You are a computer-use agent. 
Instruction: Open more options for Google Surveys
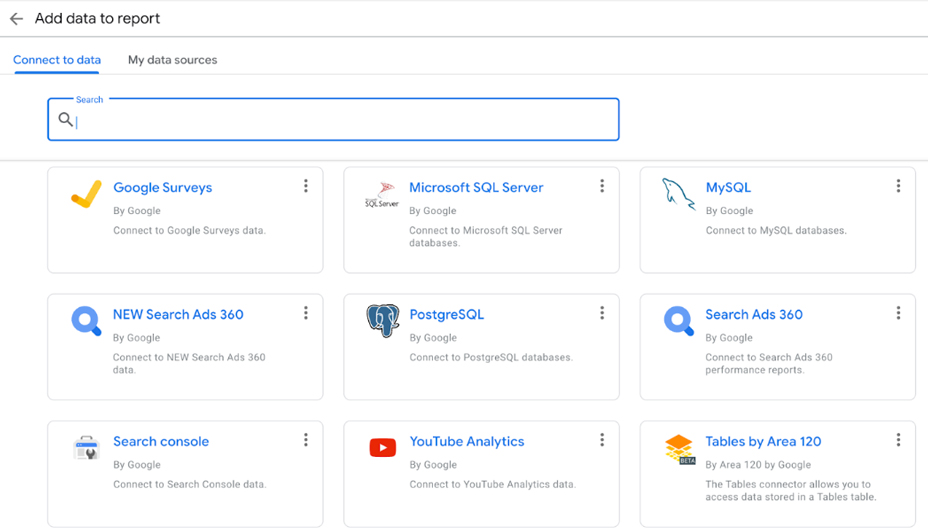coord(306,186)
